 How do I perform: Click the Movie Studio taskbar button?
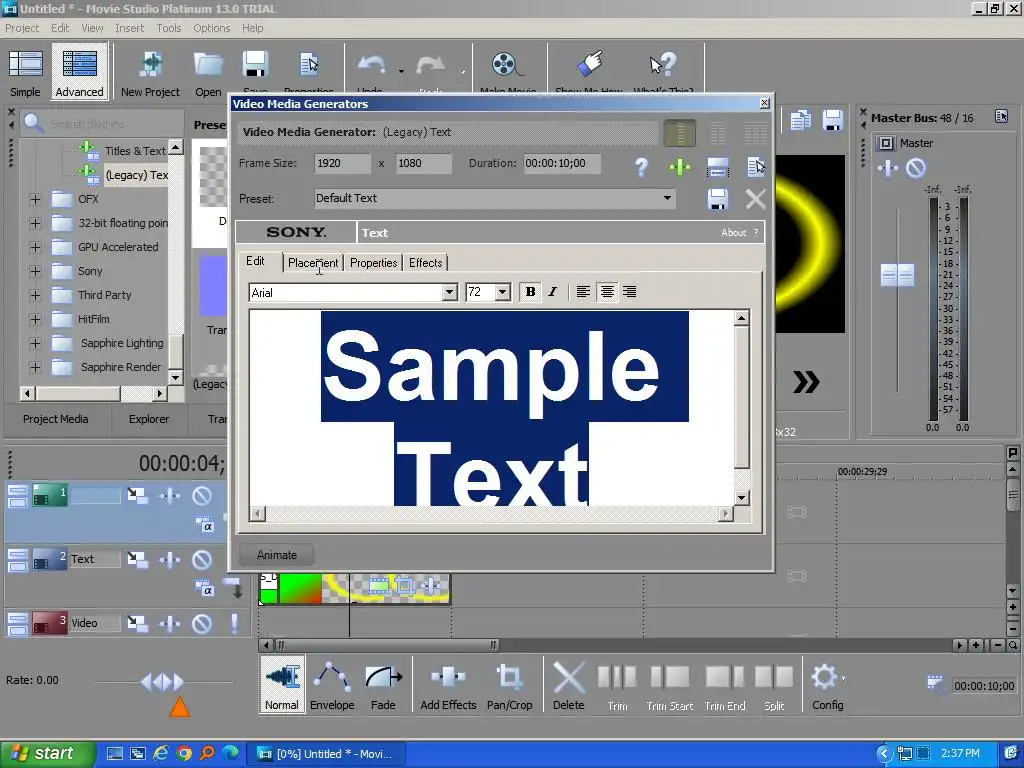pyautogui.click(x=325, y=754)
